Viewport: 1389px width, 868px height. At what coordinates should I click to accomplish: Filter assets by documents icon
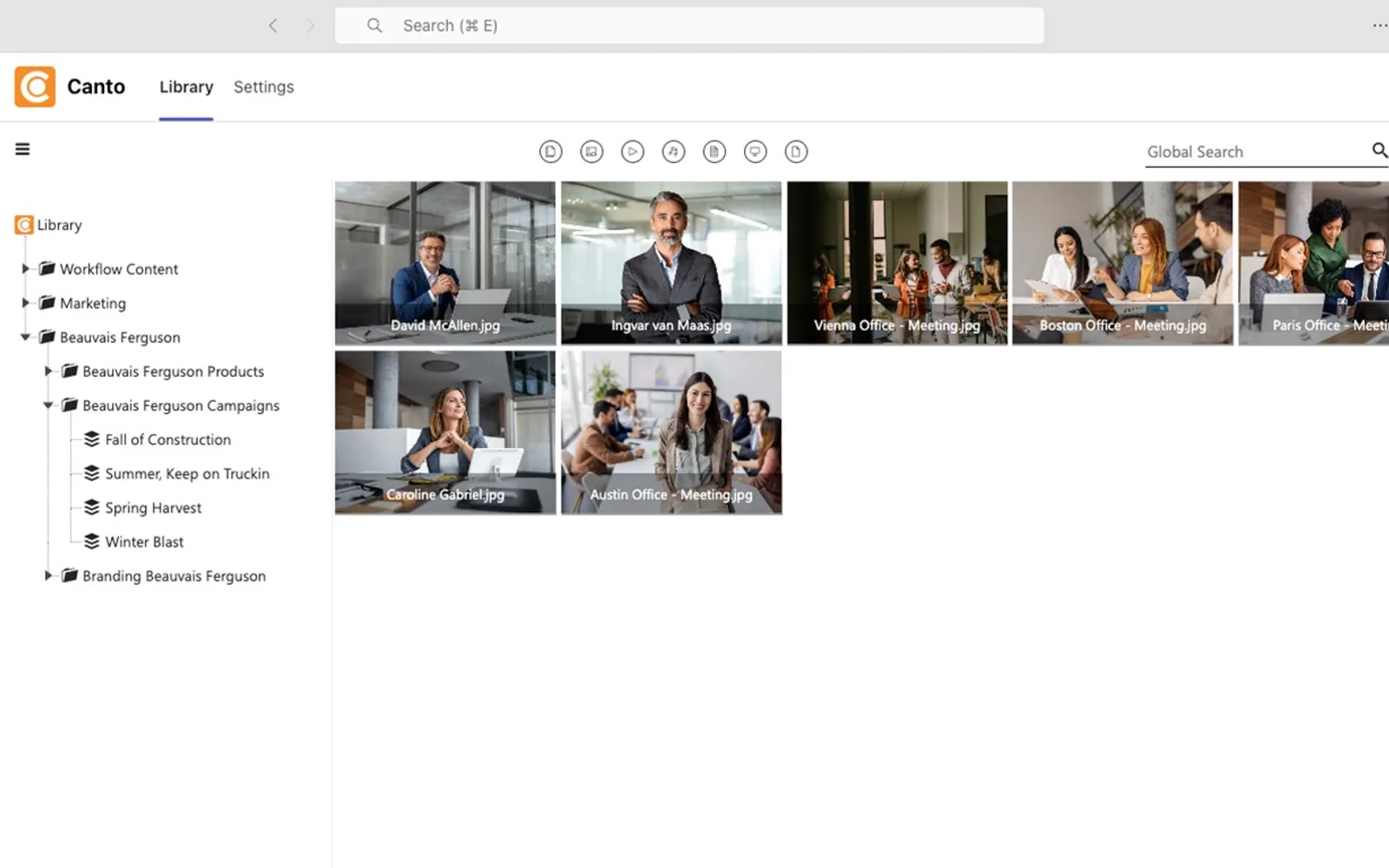pos(714,152)
